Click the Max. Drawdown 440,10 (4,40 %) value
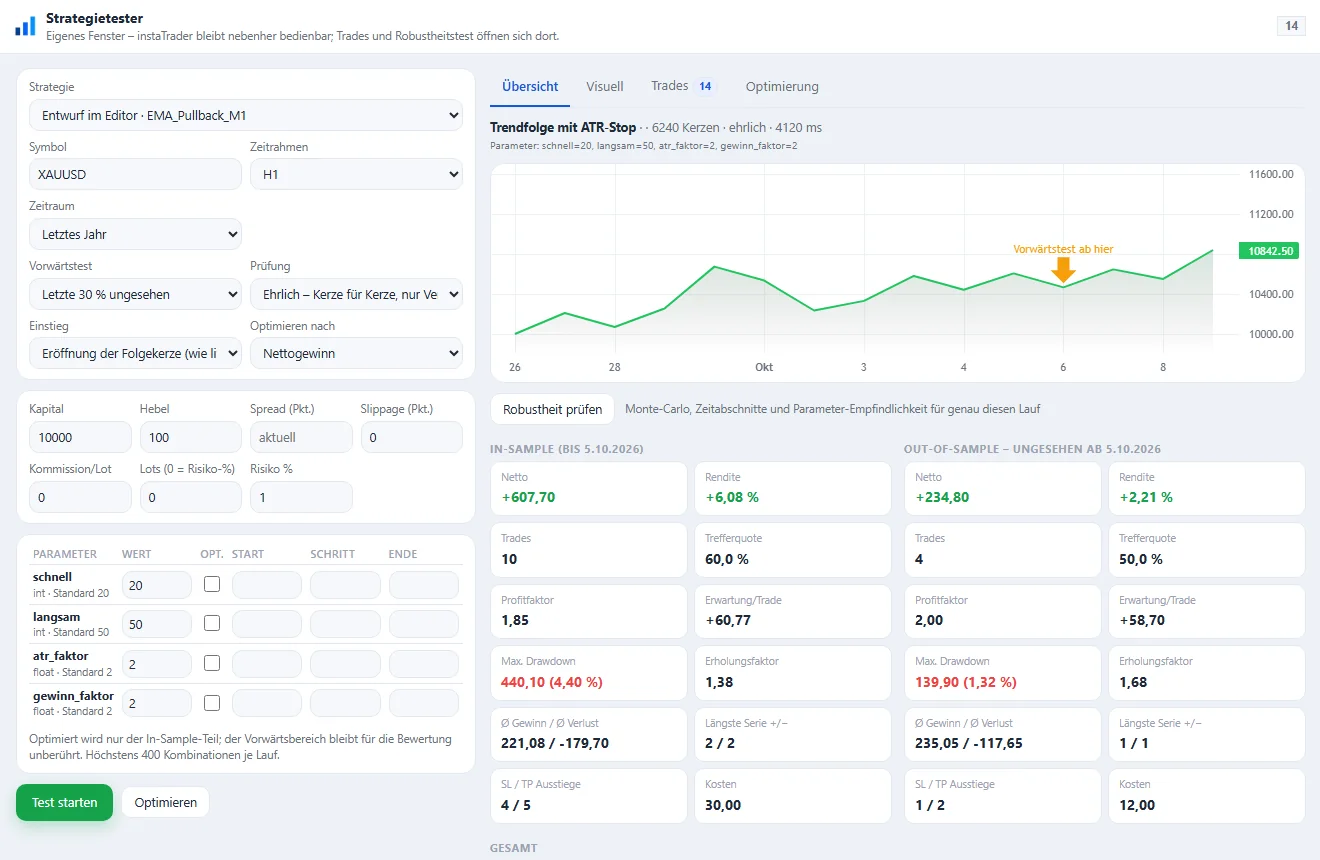The height and width of the screenshot is (860, 1320). 552,682
